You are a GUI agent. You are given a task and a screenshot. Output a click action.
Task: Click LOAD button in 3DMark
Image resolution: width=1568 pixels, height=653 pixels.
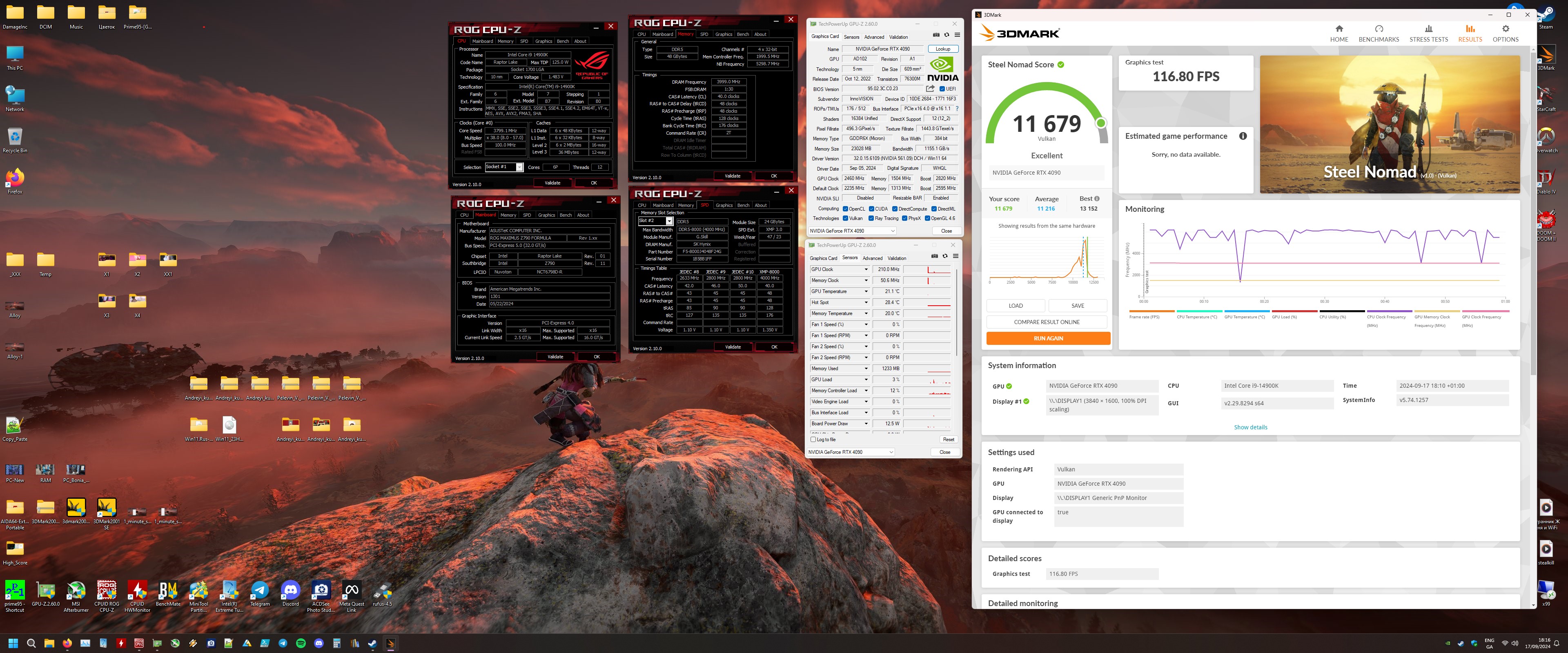click(x=1016, y=306)
